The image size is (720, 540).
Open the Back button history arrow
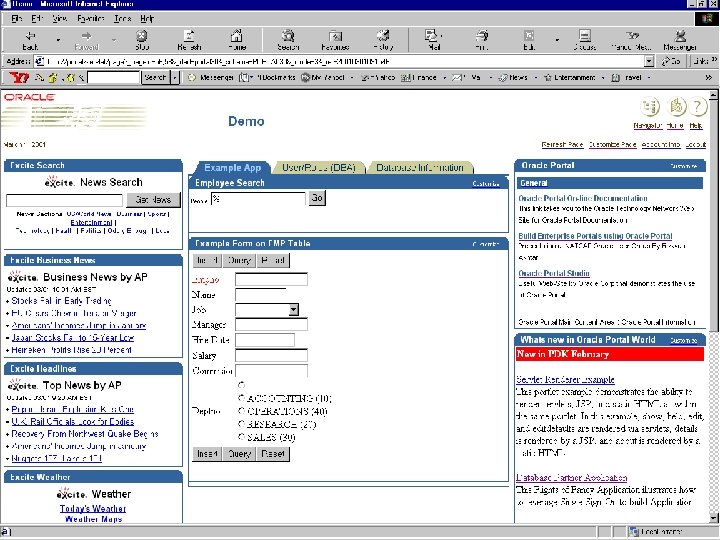[x=58, y=40]
